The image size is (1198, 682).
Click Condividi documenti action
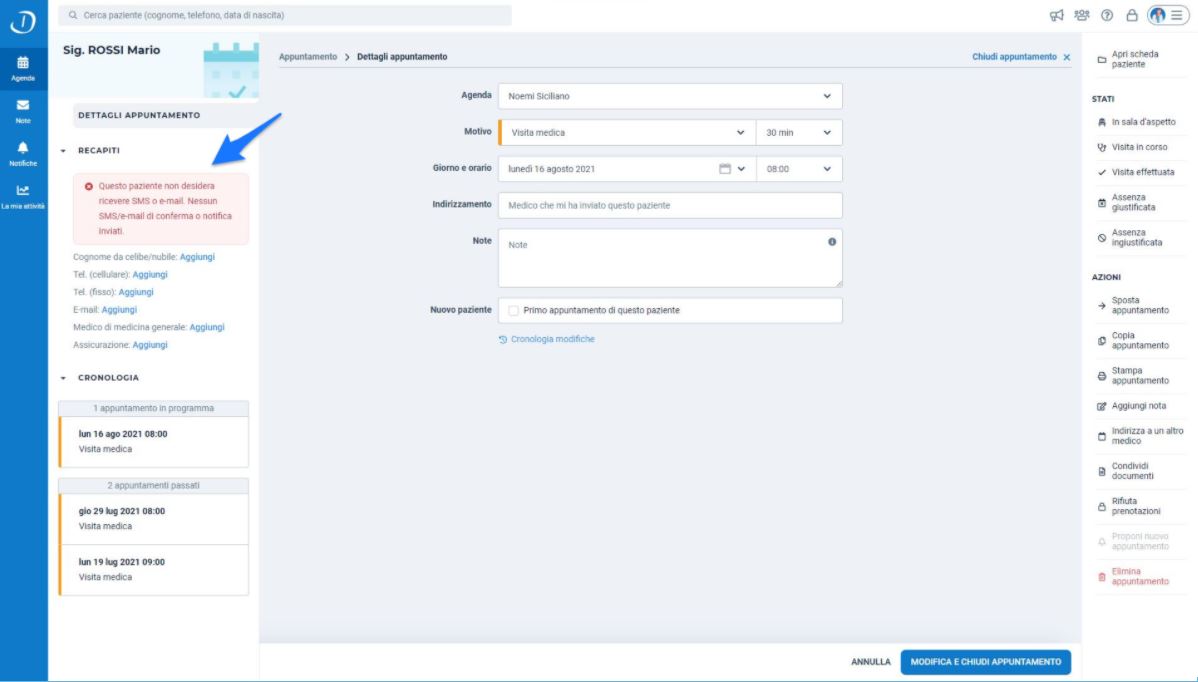tap(1127, 471)
